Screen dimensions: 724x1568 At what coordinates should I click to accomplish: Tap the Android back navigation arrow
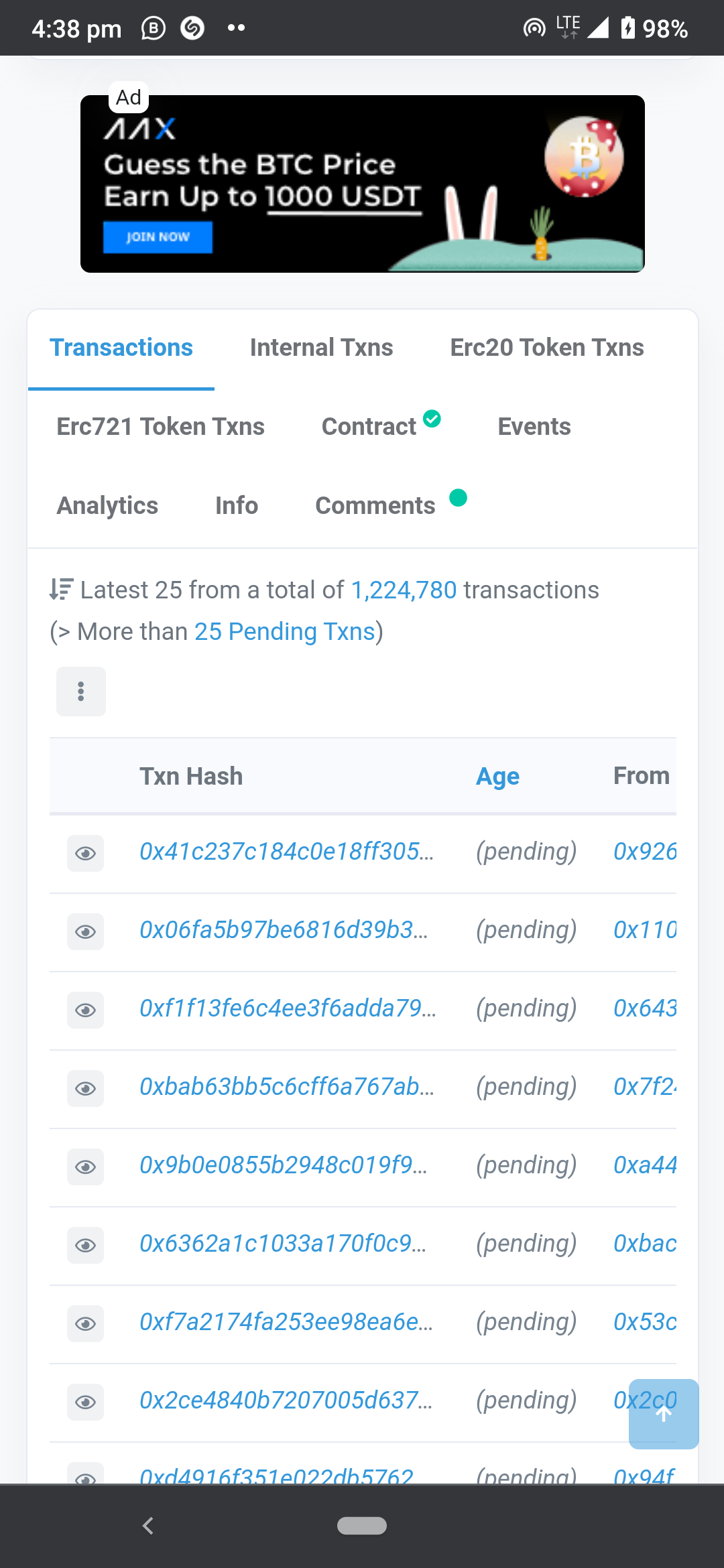coord(148,1526)
